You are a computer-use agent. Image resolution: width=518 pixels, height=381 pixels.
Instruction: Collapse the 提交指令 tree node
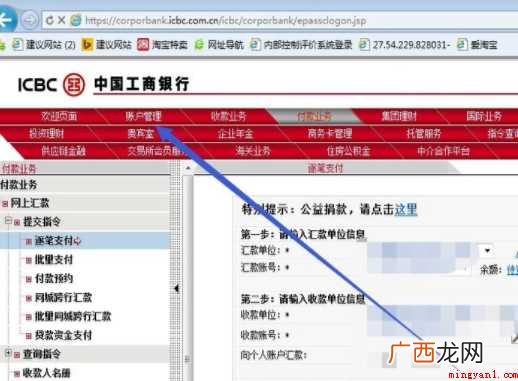click(8, 220)
